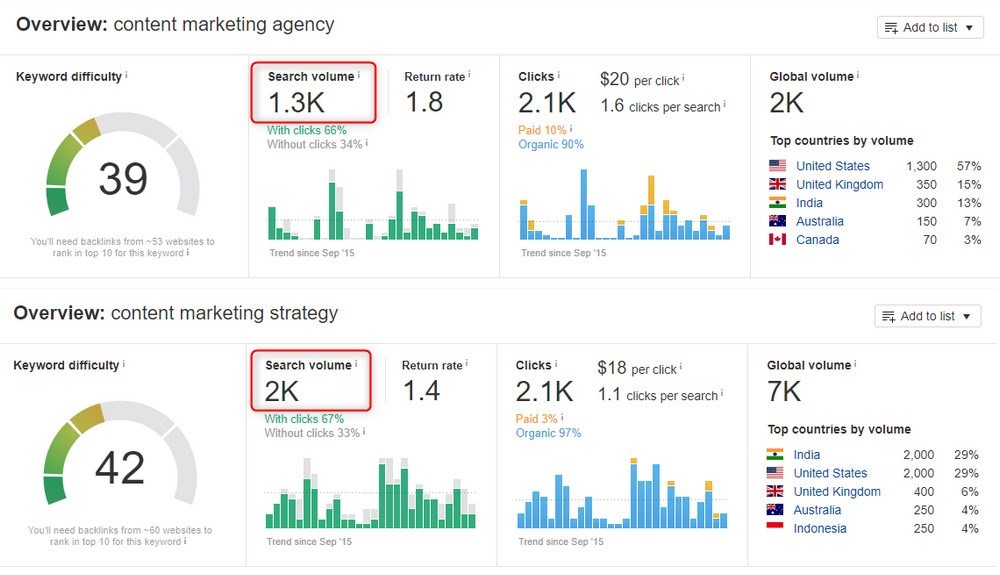The height and width of the screenshot is (575, 1000).
Task: Click keyword difficulty gauge showing 42
Action: 119,463
